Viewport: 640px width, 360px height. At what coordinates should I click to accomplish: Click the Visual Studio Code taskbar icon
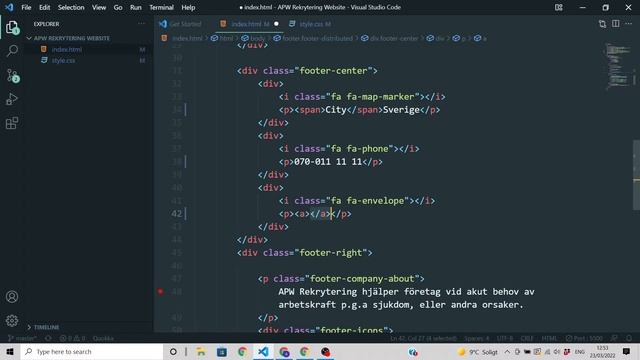[x=263, y=351]
